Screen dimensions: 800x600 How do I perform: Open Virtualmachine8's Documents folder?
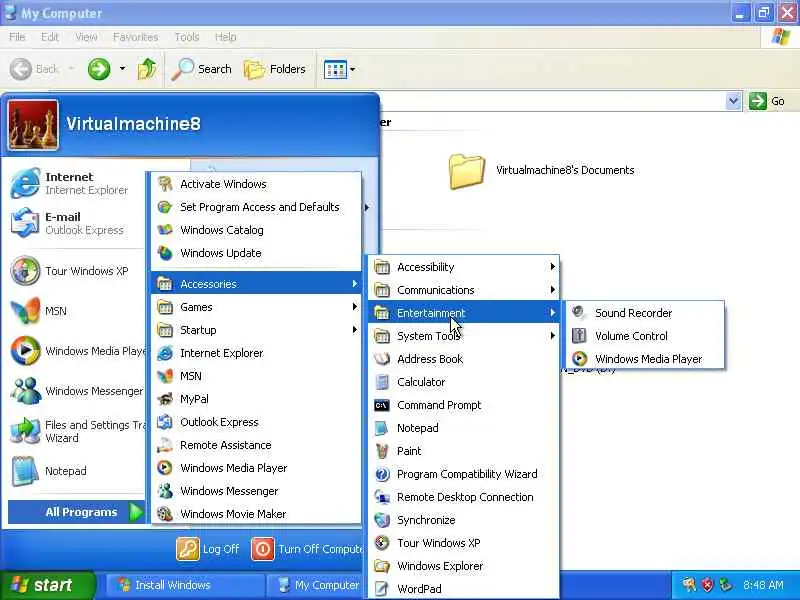point(542,171)
